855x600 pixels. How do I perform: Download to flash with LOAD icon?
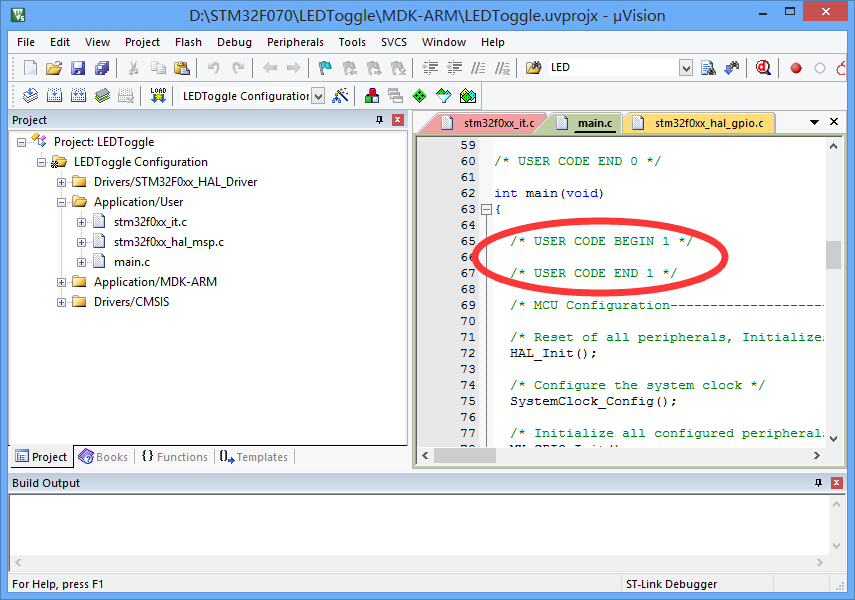158,96
